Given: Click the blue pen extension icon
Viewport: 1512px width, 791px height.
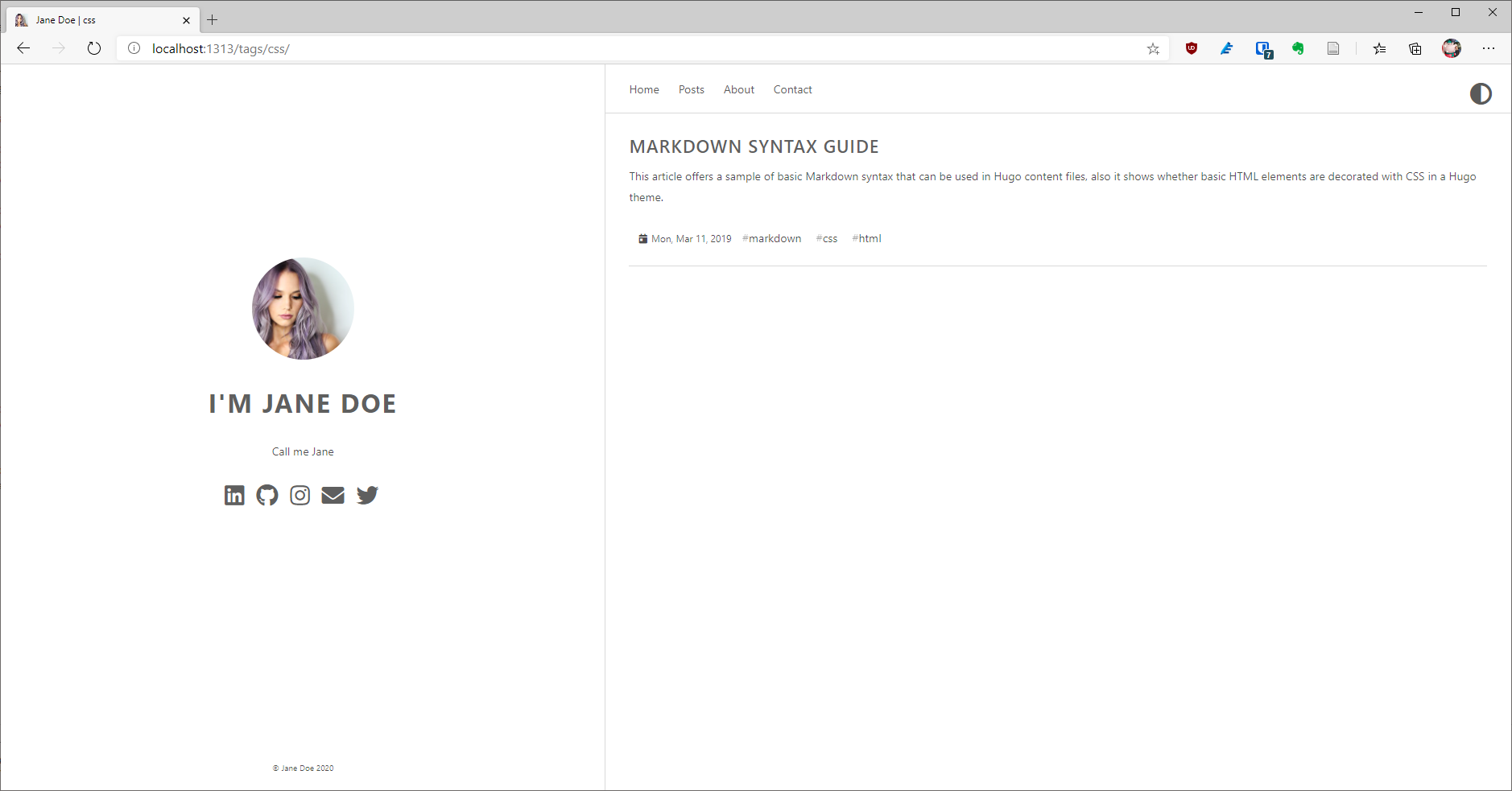Looking at the screenshot, I should 1227,48.
